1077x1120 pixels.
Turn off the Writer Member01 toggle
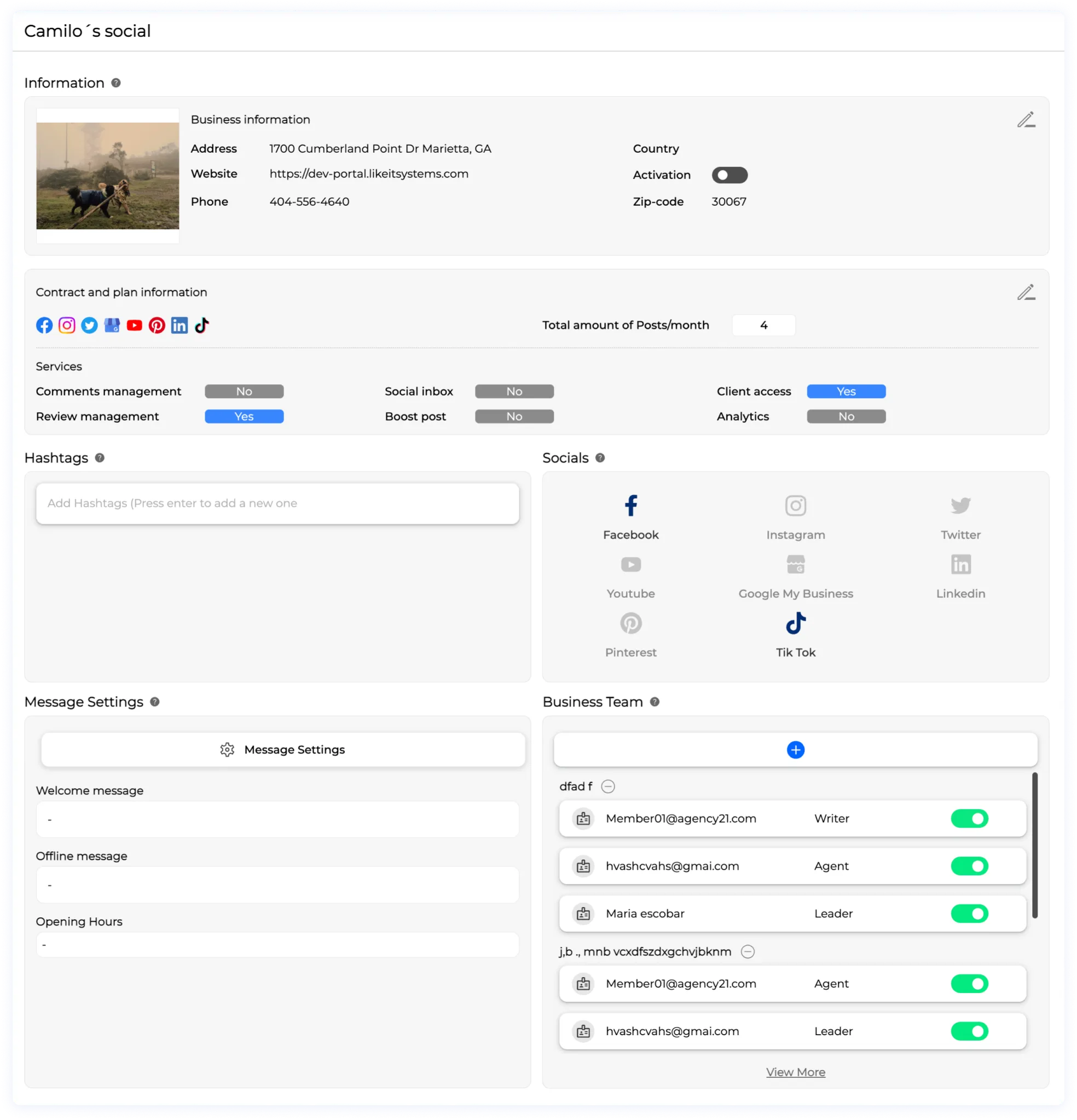969,819
